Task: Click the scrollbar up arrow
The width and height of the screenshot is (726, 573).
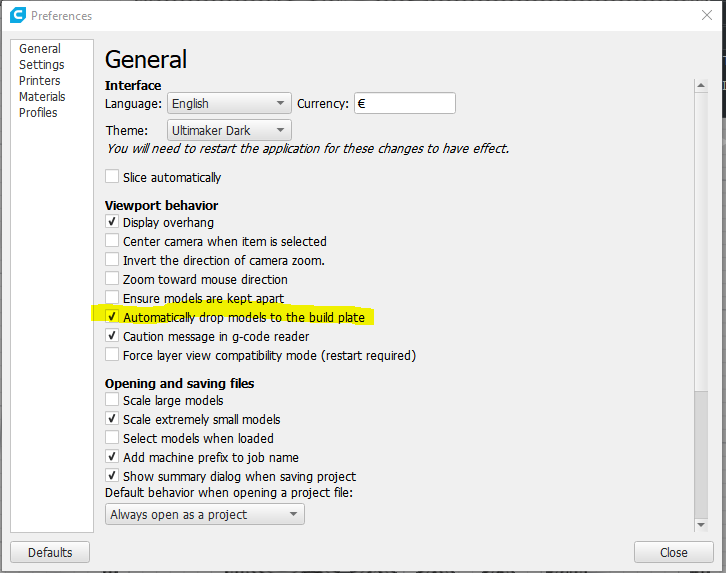Action: pyautogui.click(x=701, y=86)
